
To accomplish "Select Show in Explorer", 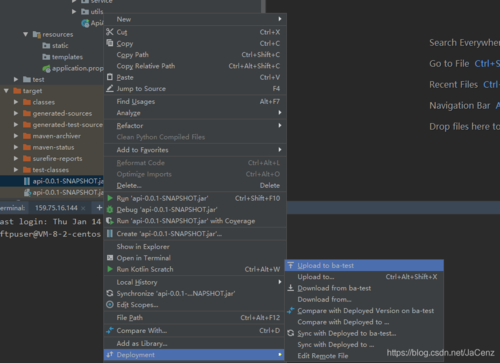I will pyautogui.click(x=195, y=247).
